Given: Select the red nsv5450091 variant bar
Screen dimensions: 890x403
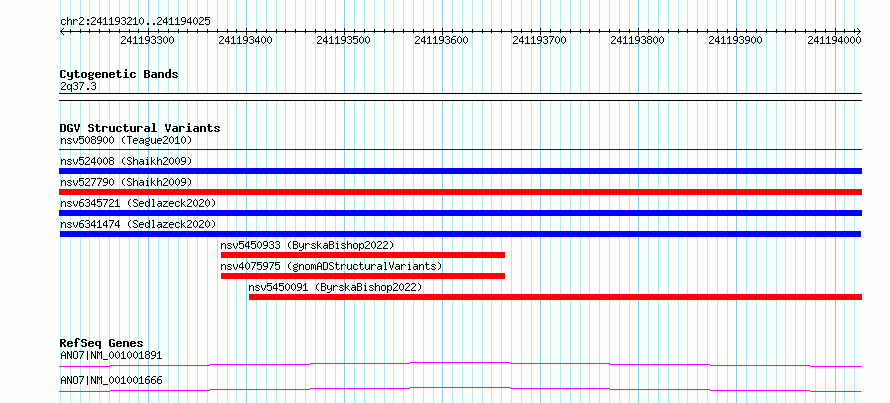Looking at the screenshot, I should [x=556, y=297].
